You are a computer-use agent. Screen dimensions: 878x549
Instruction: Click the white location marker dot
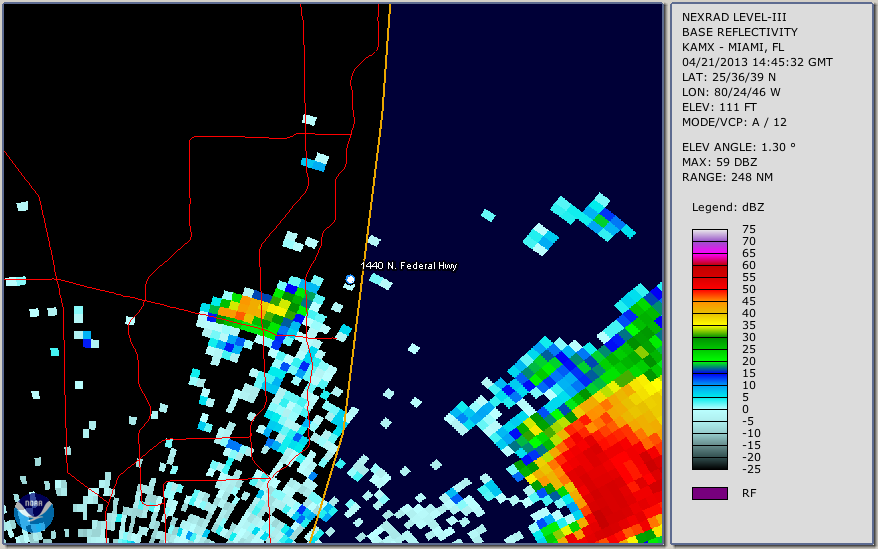(350, 279)
